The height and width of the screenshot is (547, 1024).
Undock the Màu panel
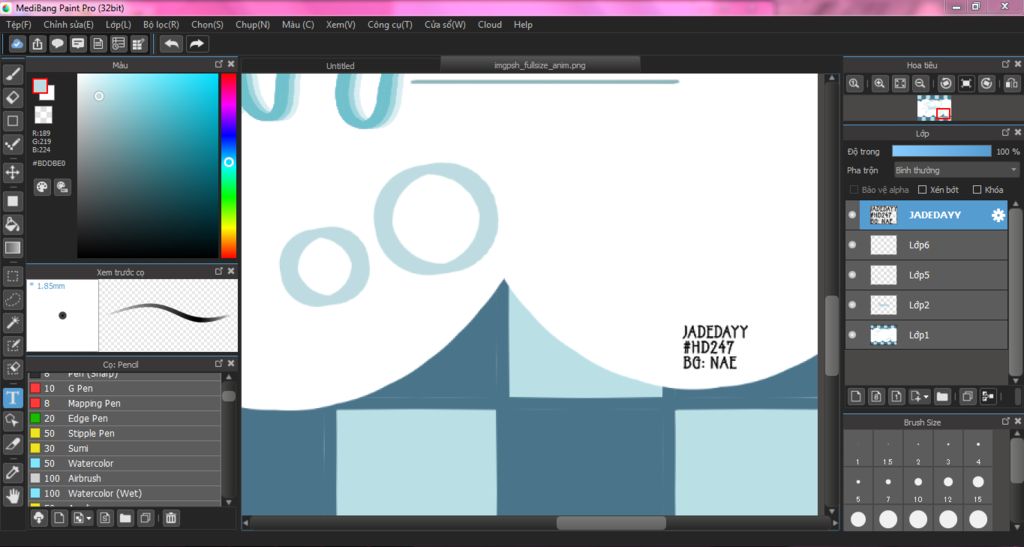[219, 65]
